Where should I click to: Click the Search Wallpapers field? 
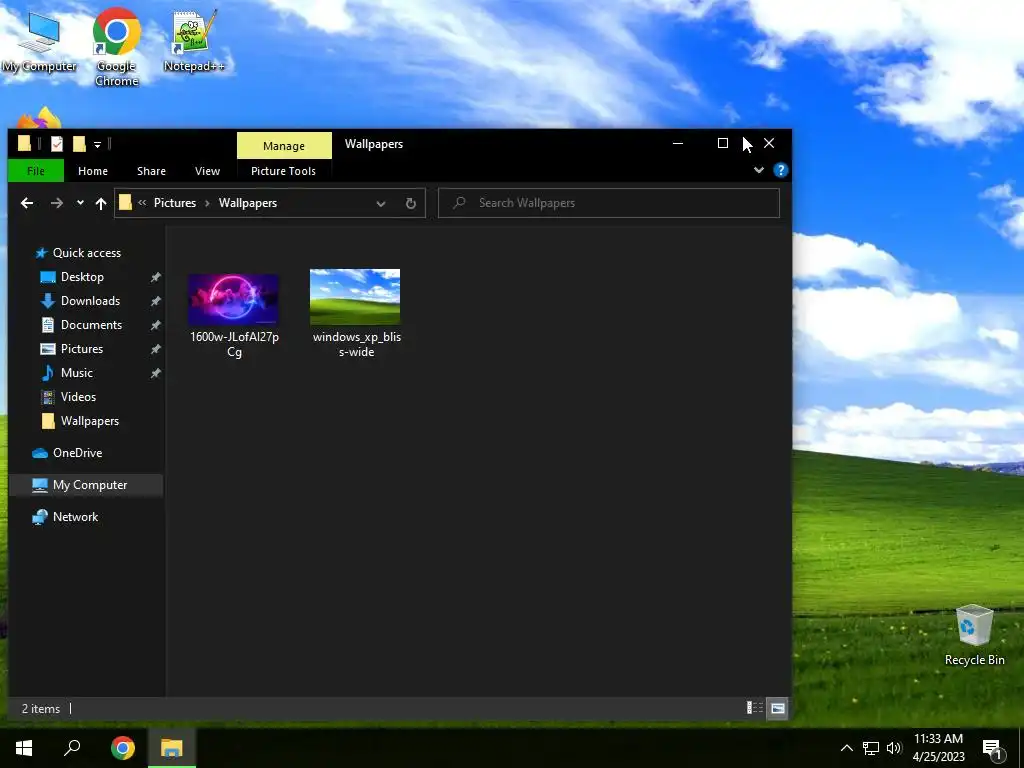[x=609, y=203]
